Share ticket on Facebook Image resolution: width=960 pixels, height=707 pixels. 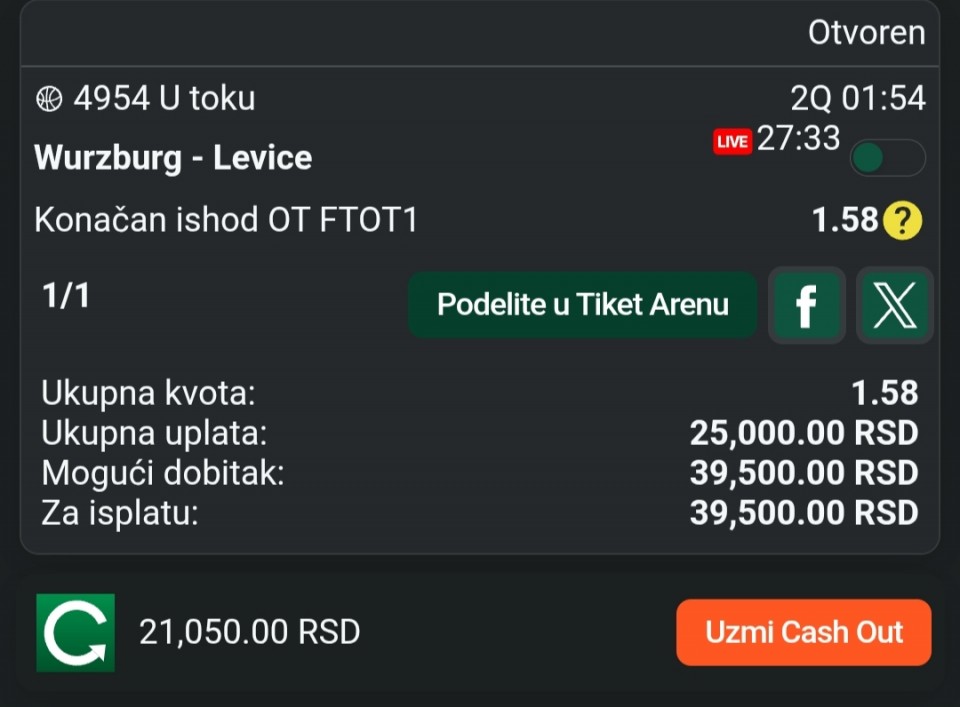coord(806,305)
